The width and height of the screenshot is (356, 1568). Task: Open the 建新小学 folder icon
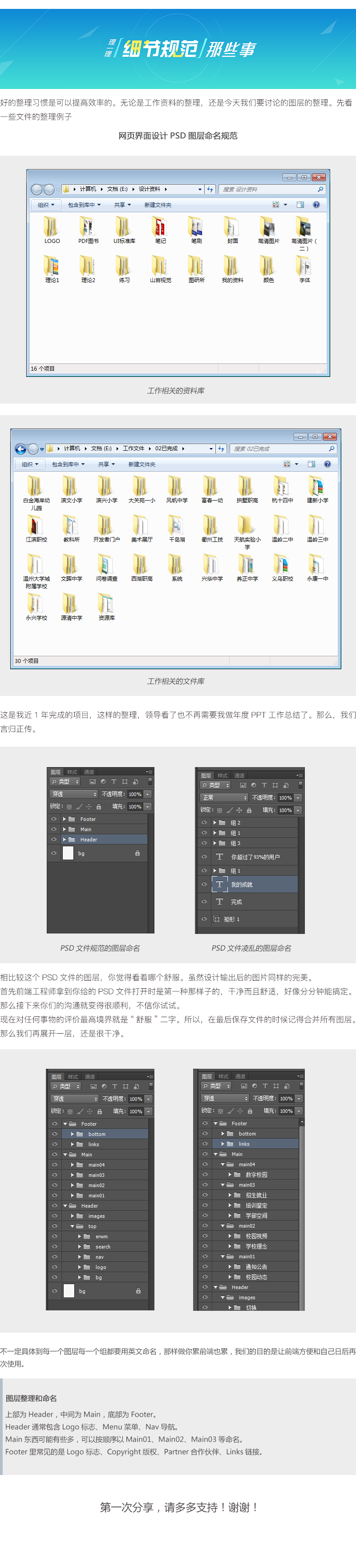[316, 486]
